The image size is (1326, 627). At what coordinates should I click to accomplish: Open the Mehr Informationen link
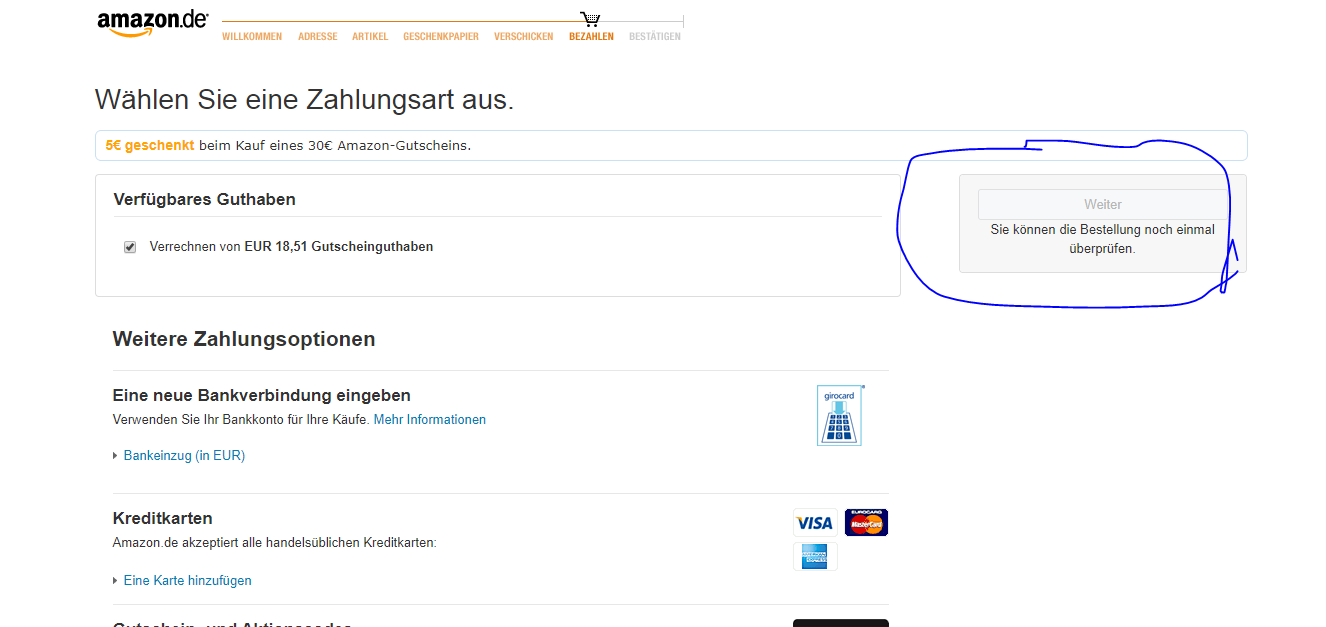[430, 420]
